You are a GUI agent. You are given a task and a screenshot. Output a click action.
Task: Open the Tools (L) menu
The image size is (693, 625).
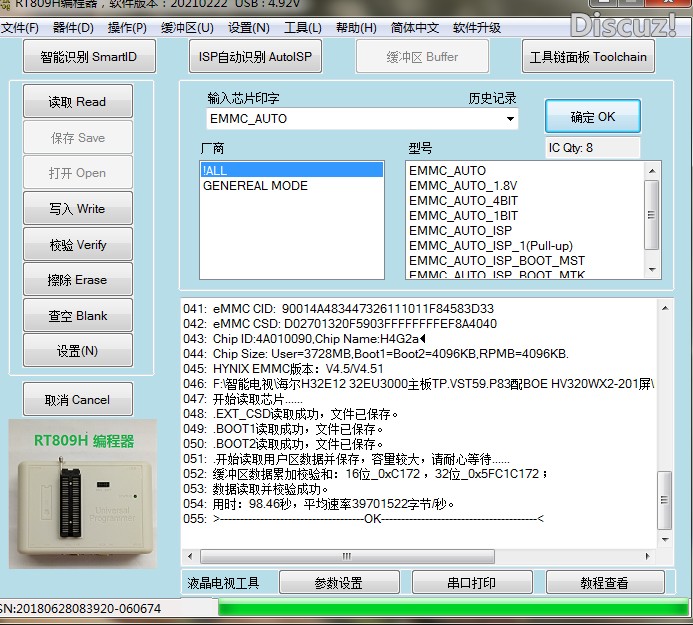302,28
